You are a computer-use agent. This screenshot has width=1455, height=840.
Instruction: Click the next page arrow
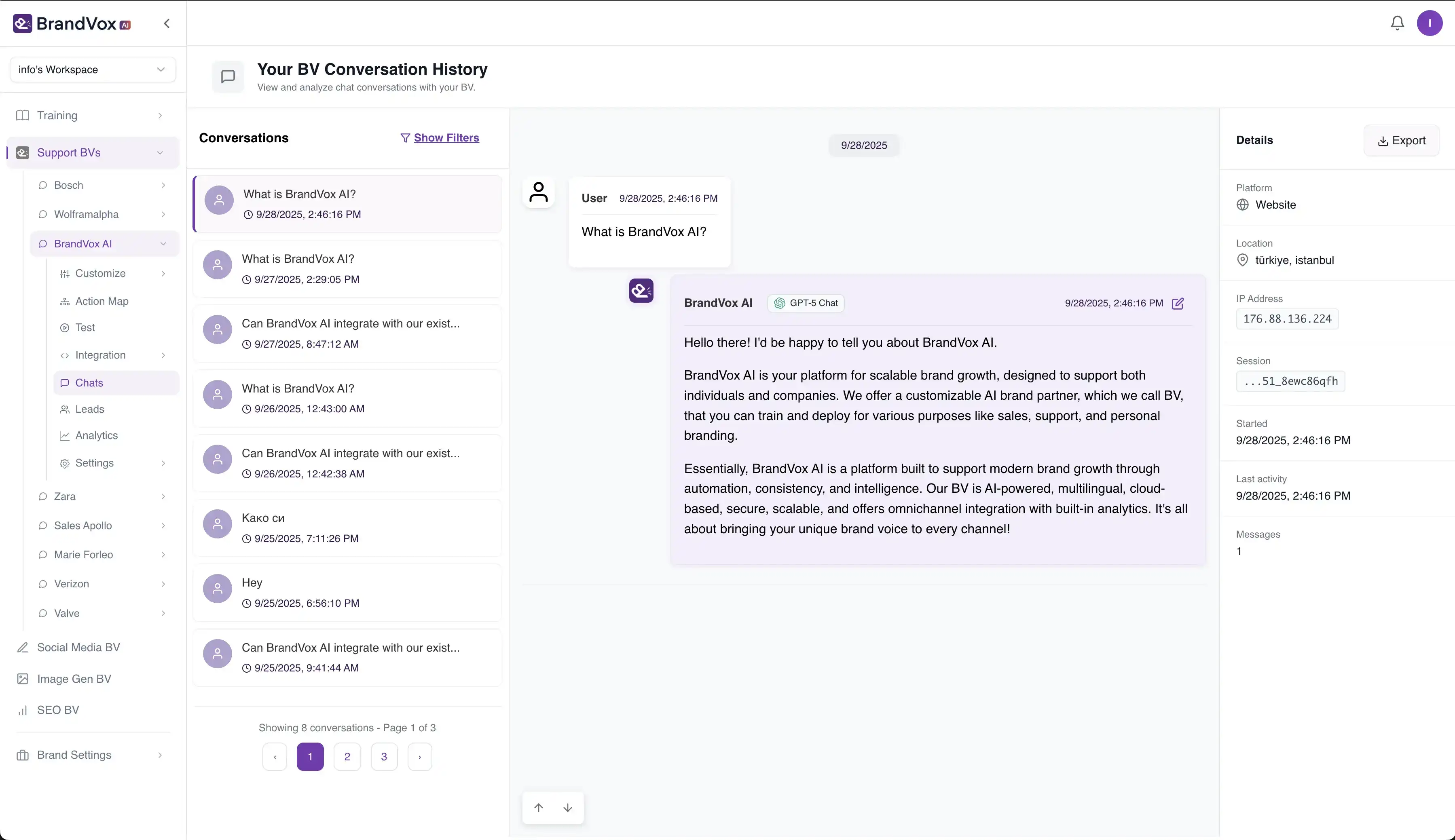(420, 757)
